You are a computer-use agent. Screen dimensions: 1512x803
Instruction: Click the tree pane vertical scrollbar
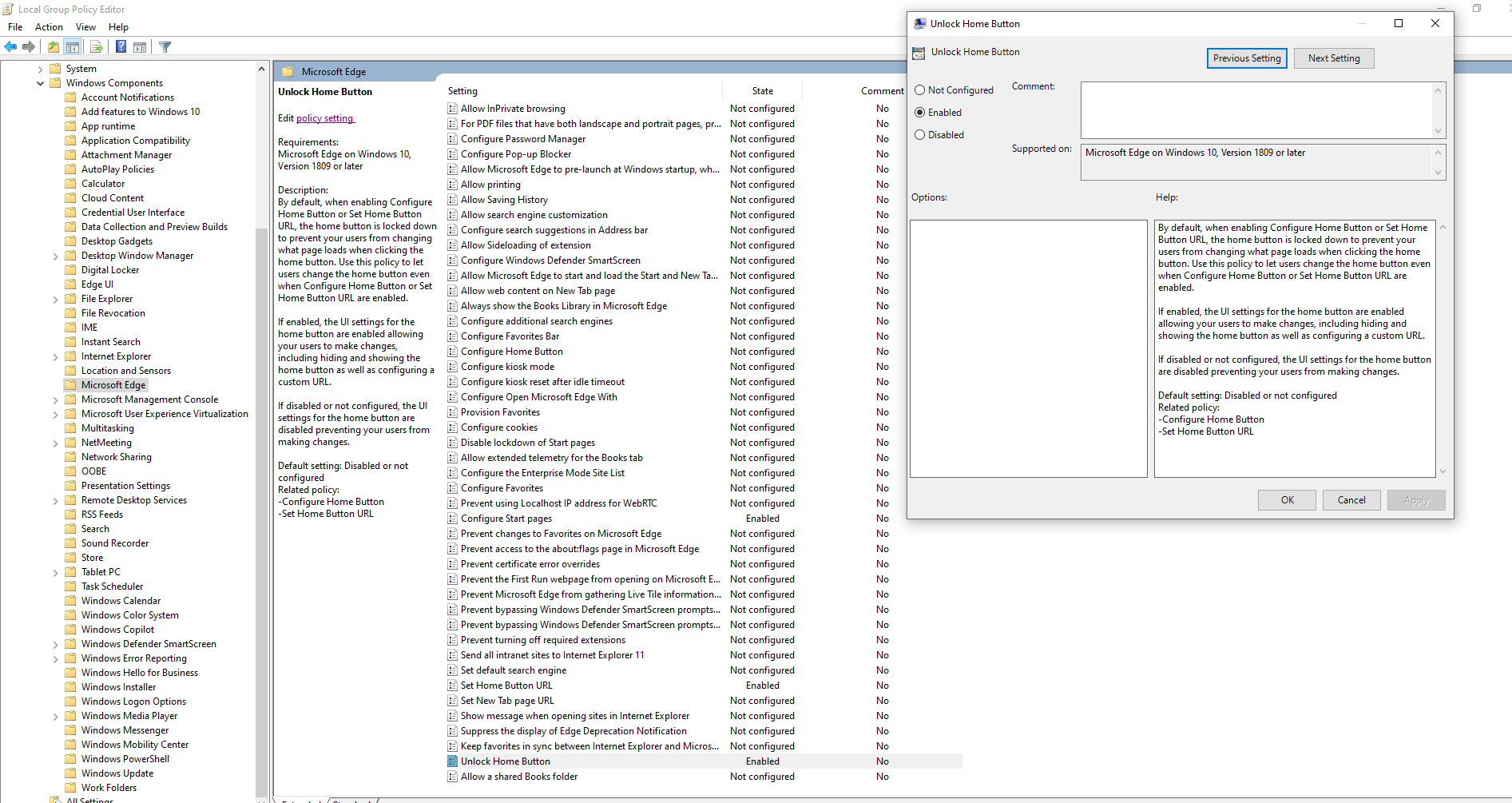(261, 511)
